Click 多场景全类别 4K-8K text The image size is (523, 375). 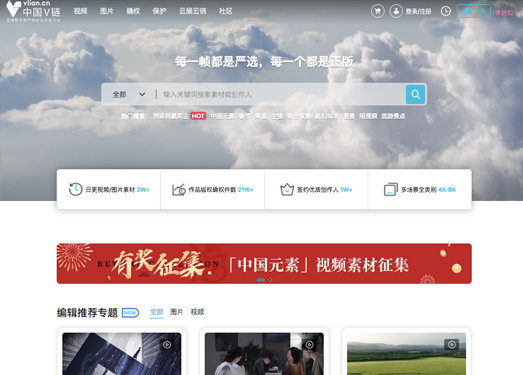tap(428, 190)
